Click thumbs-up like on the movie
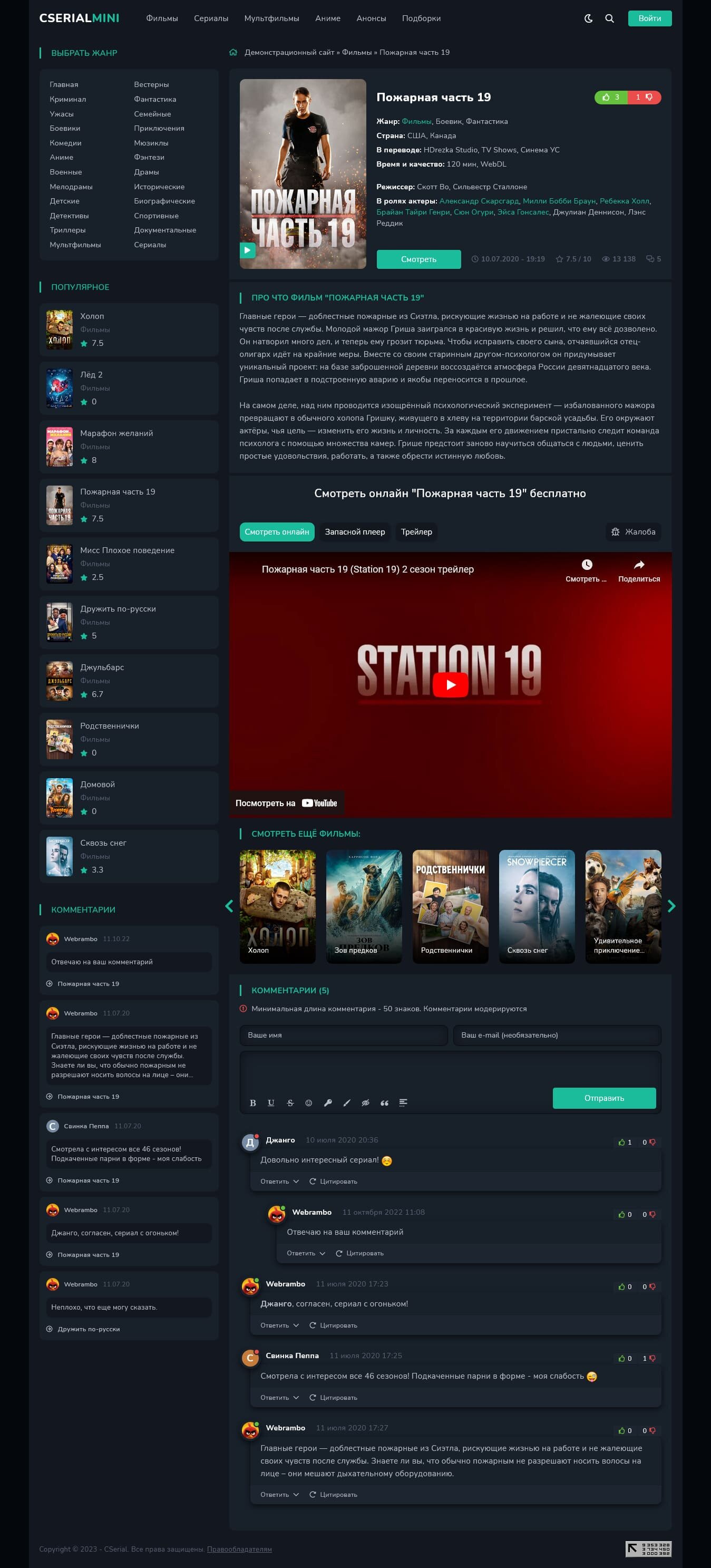 pyautogui.click(x=610, y=98)
